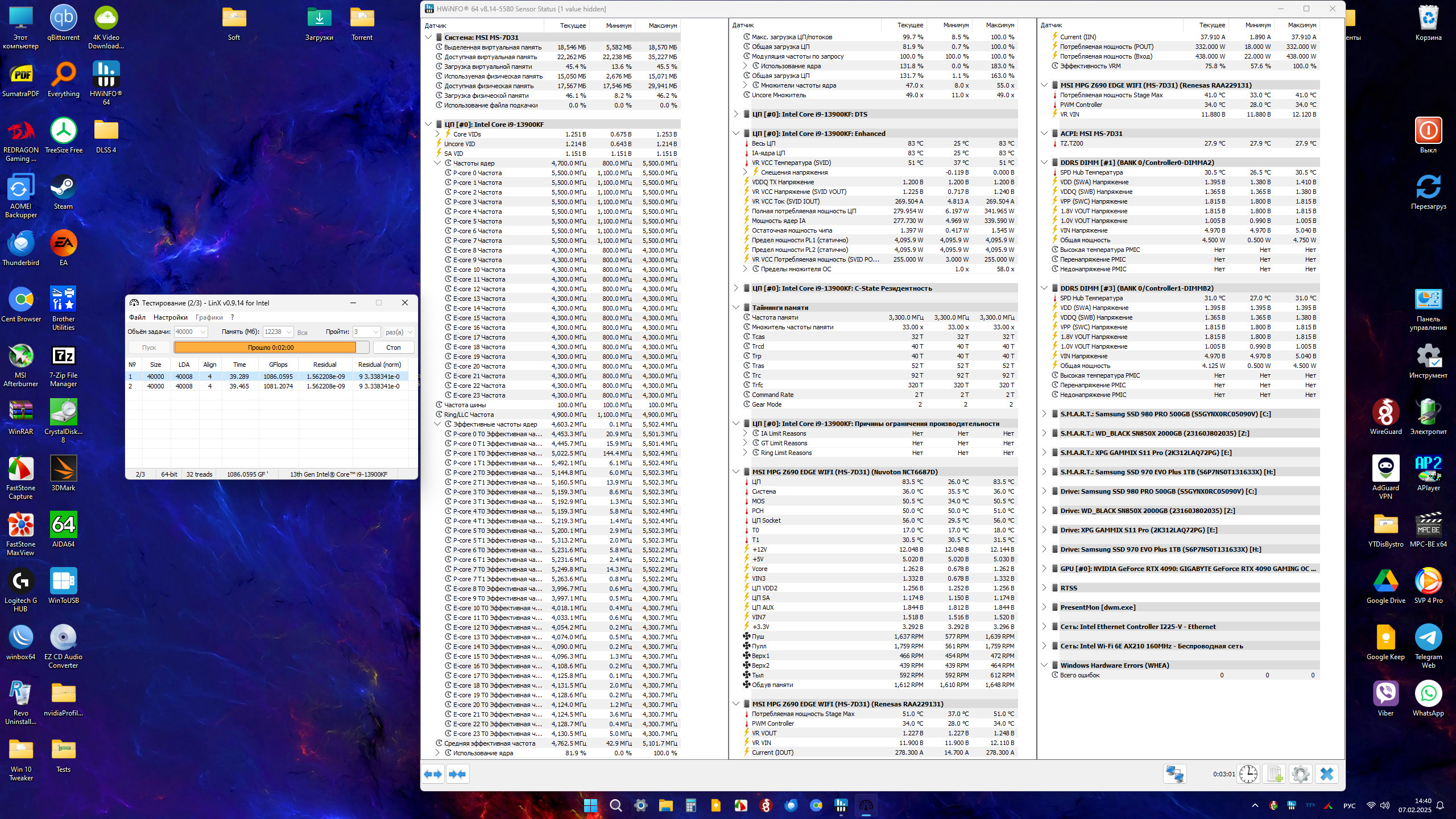Click the blue X close sensors icon
1456x819 pixels.
[1326, 774]
